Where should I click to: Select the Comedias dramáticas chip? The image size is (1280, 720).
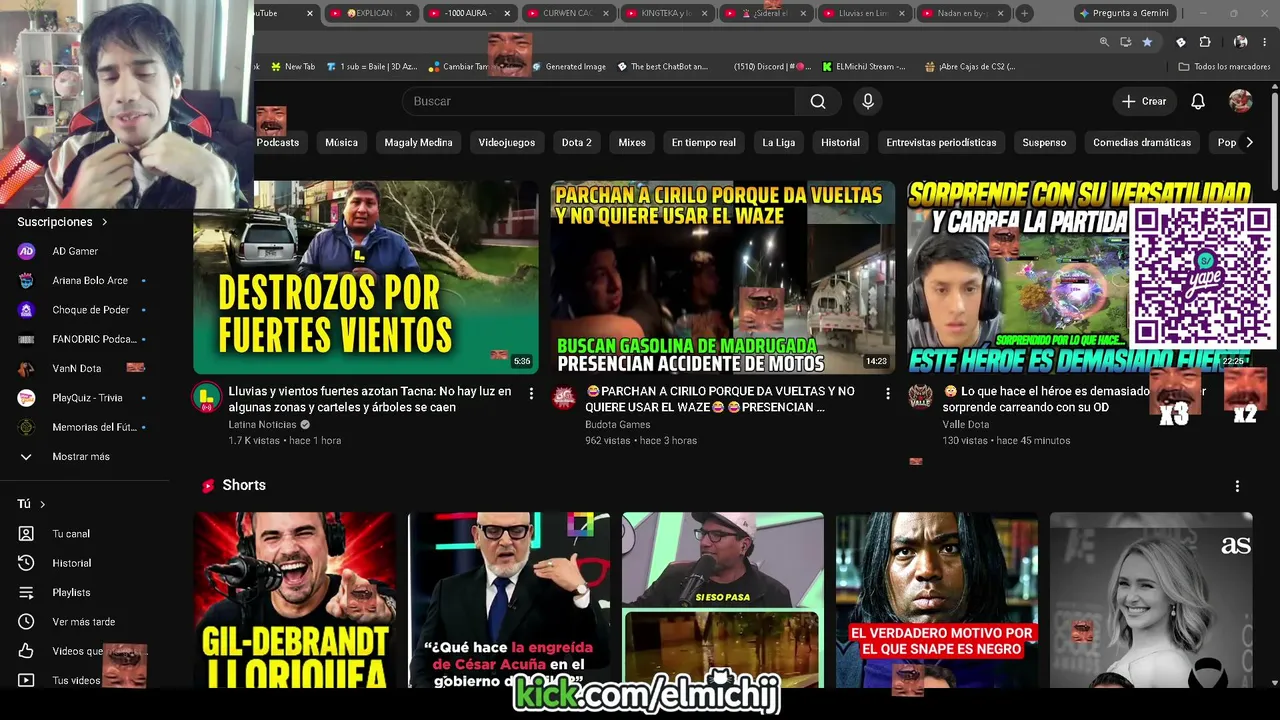click(1142, 142)
